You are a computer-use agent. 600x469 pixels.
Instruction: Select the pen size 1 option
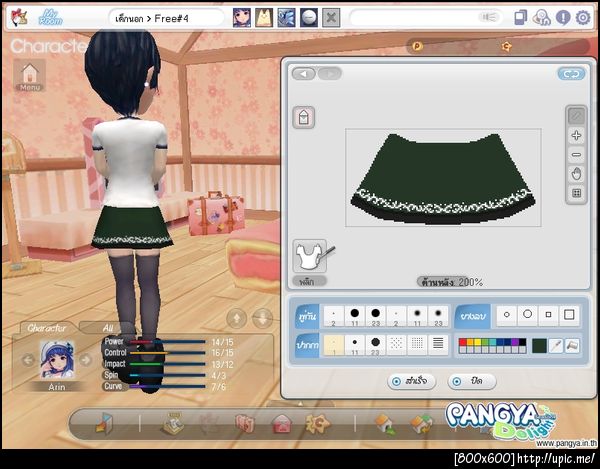click(x=334, y=345)
